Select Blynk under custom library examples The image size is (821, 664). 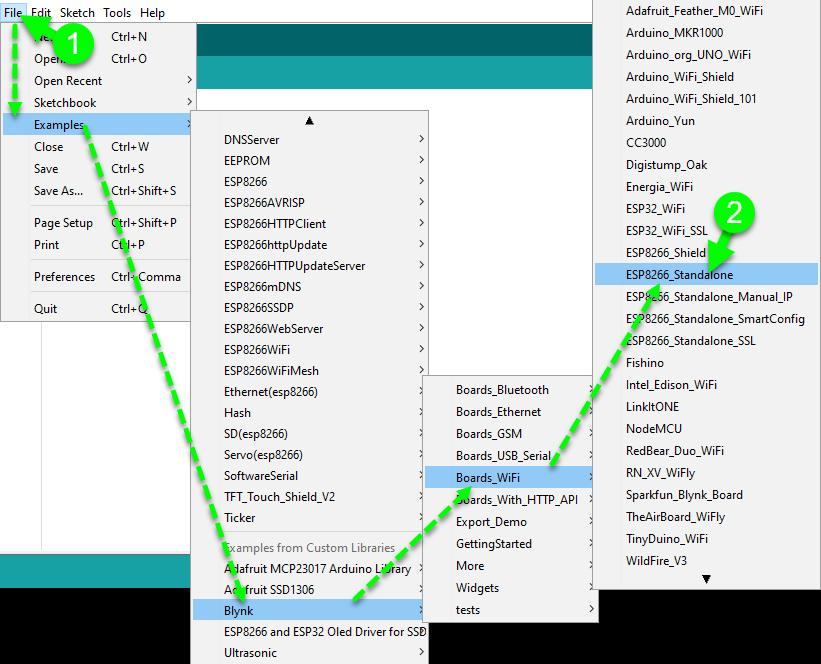click(309, 611)
